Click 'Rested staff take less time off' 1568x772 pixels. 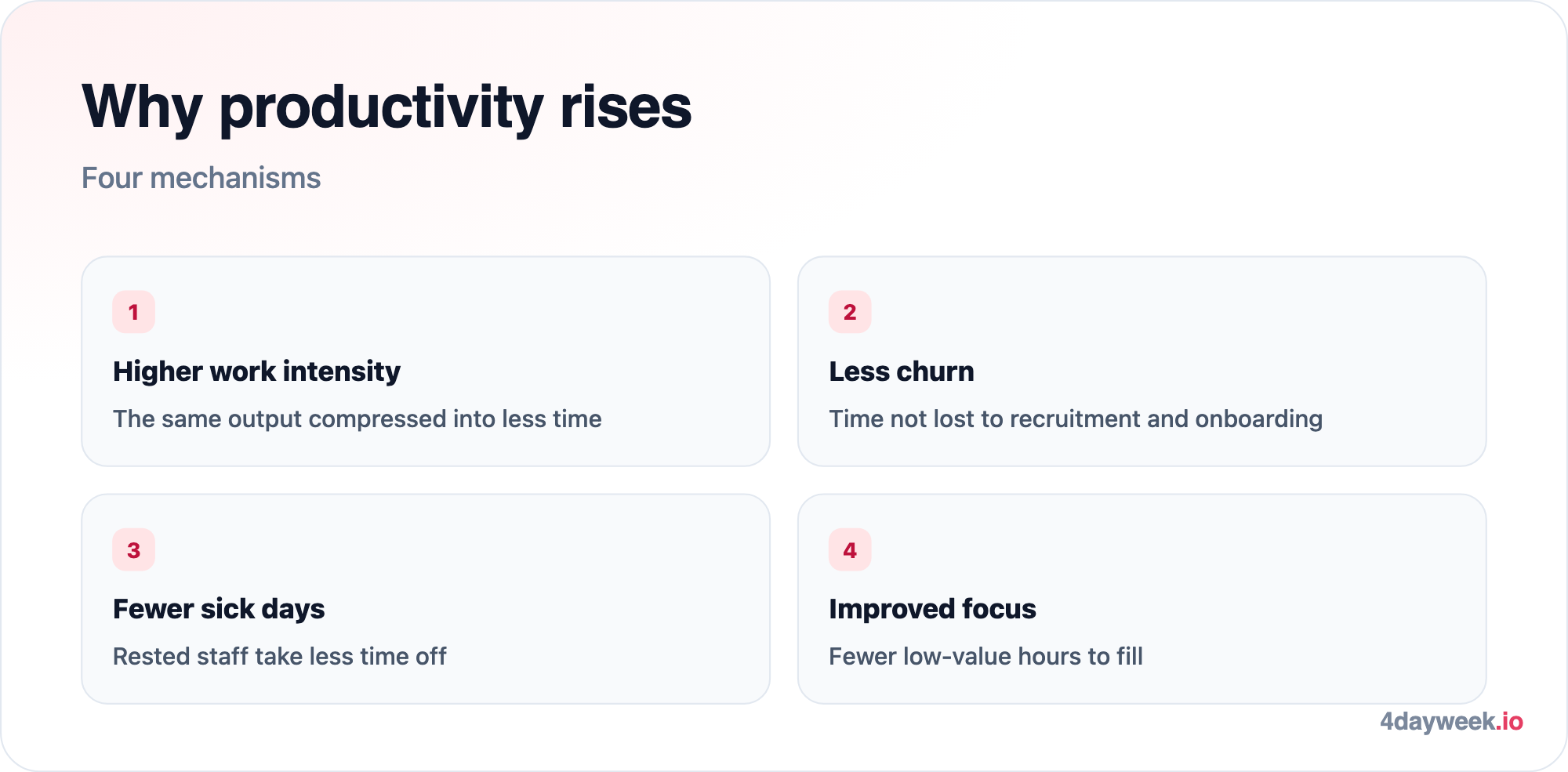(x=280, y=656)
